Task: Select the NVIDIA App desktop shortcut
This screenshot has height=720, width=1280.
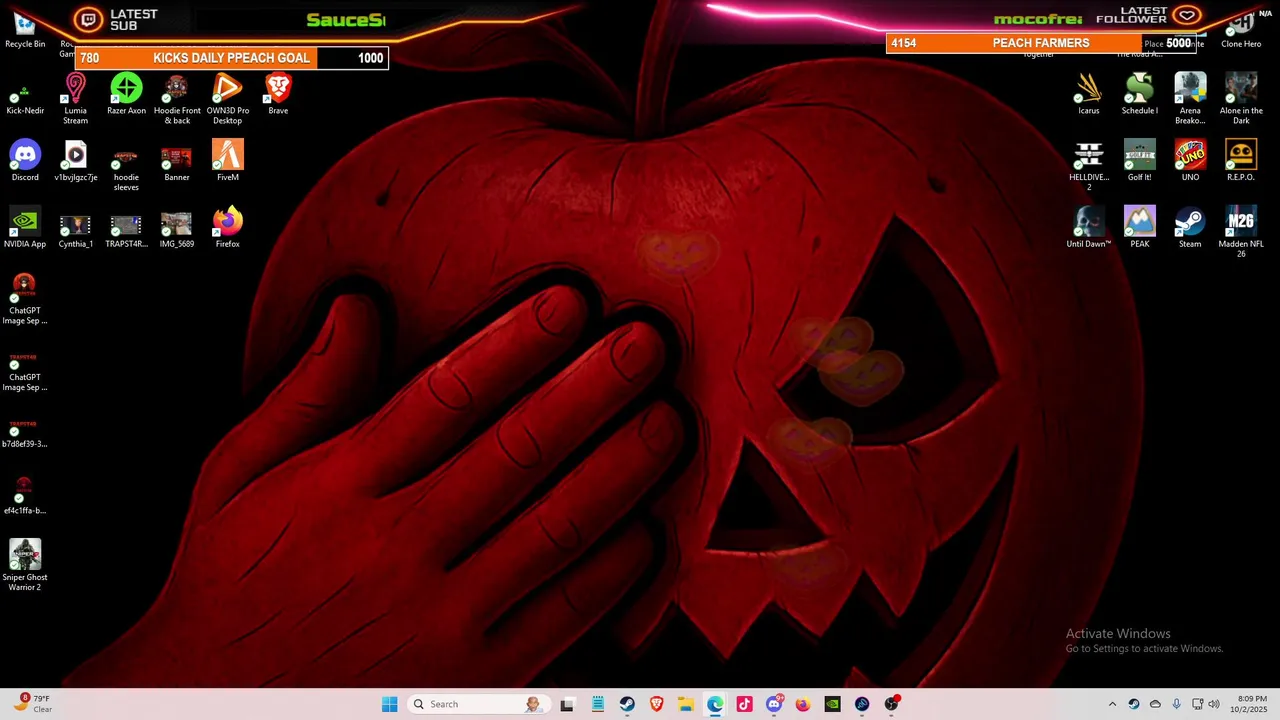Action: pos(25,228)
